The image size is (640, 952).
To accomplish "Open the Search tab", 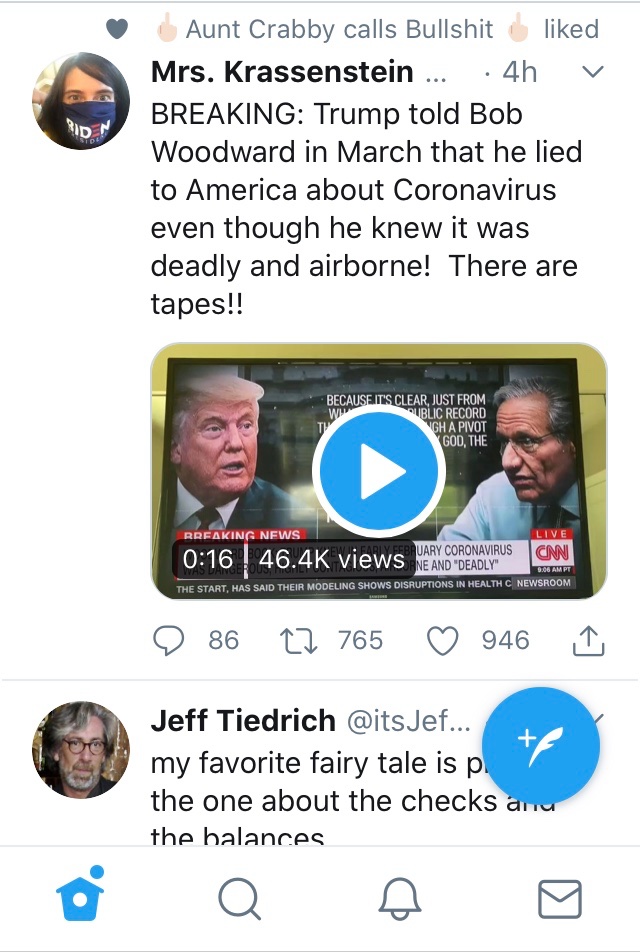I will coord(239,898).
